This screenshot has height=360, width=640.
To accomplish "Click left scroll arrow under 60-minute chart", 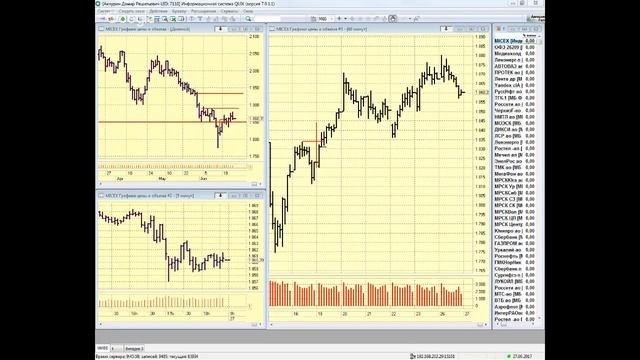I will pos(271,324).
